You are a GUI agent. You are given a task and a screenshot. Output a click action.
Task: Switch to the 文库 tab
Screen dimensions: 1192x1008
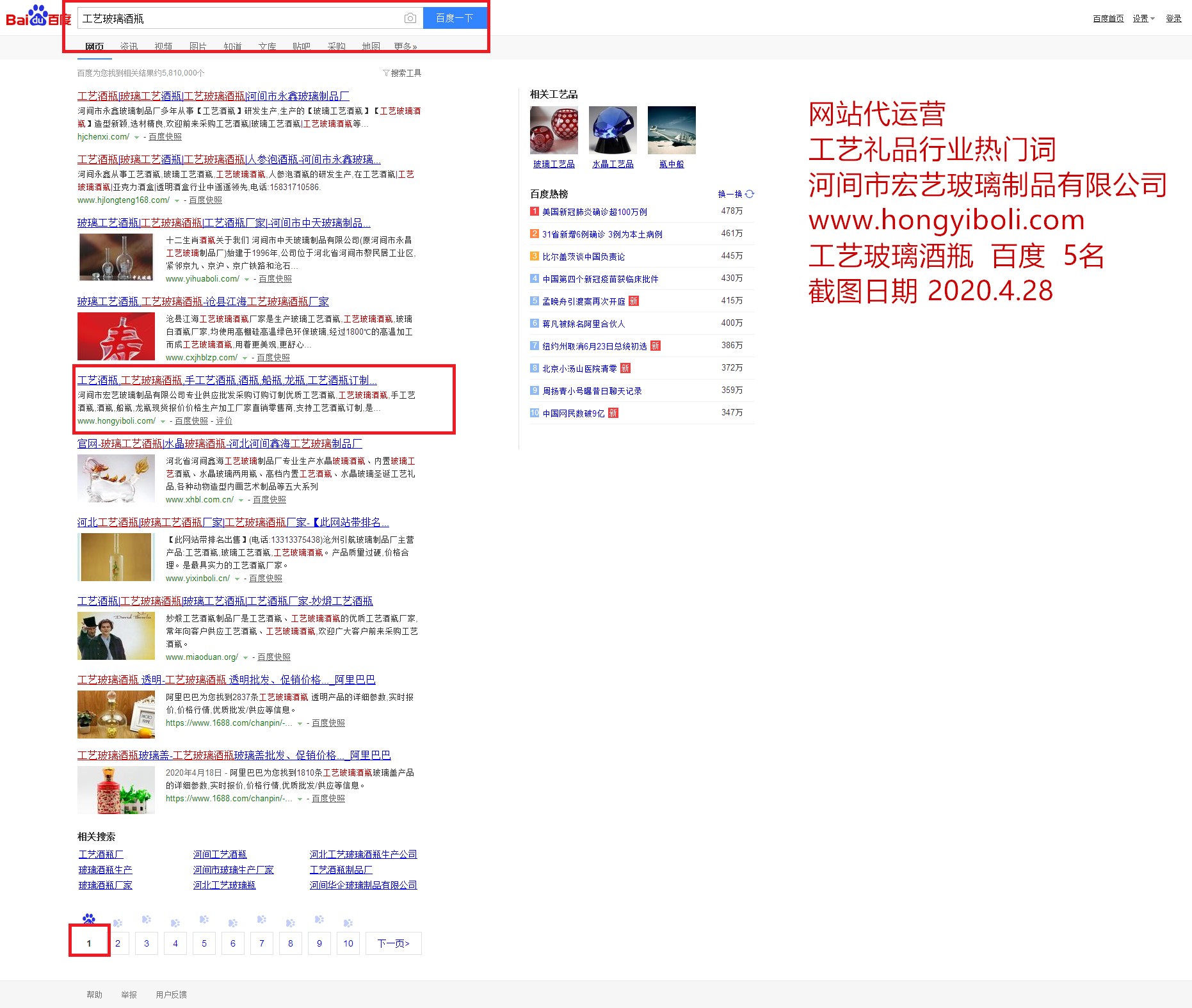pyautogui.click(x=268, y=46)
